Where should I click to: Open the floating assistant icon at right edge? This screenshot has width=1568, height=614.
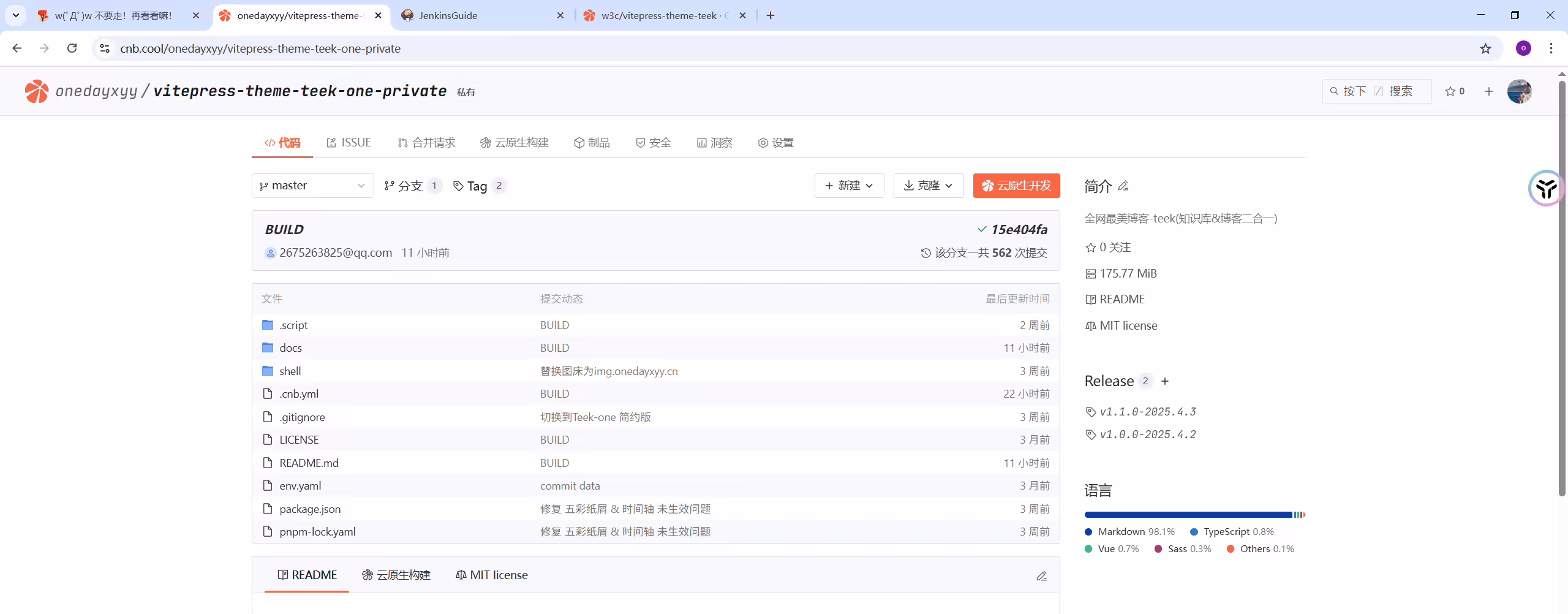click(x=1546, y=188)
